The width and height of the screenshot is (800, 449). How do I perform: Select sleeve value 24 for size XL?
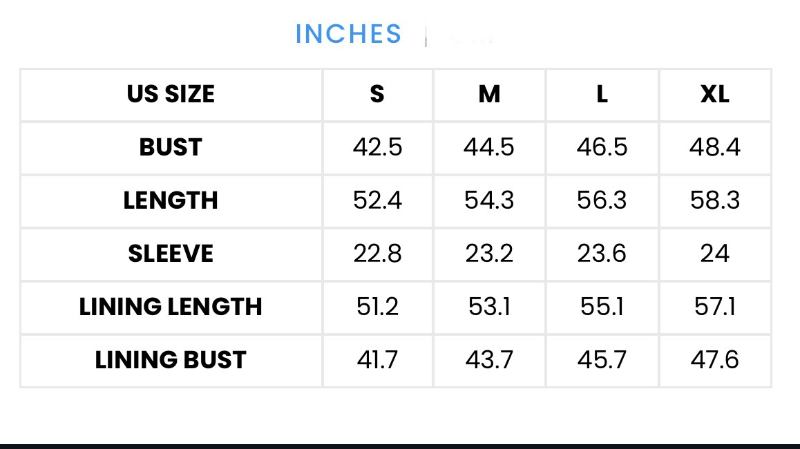pyautogui.click(x=715, y=254)
